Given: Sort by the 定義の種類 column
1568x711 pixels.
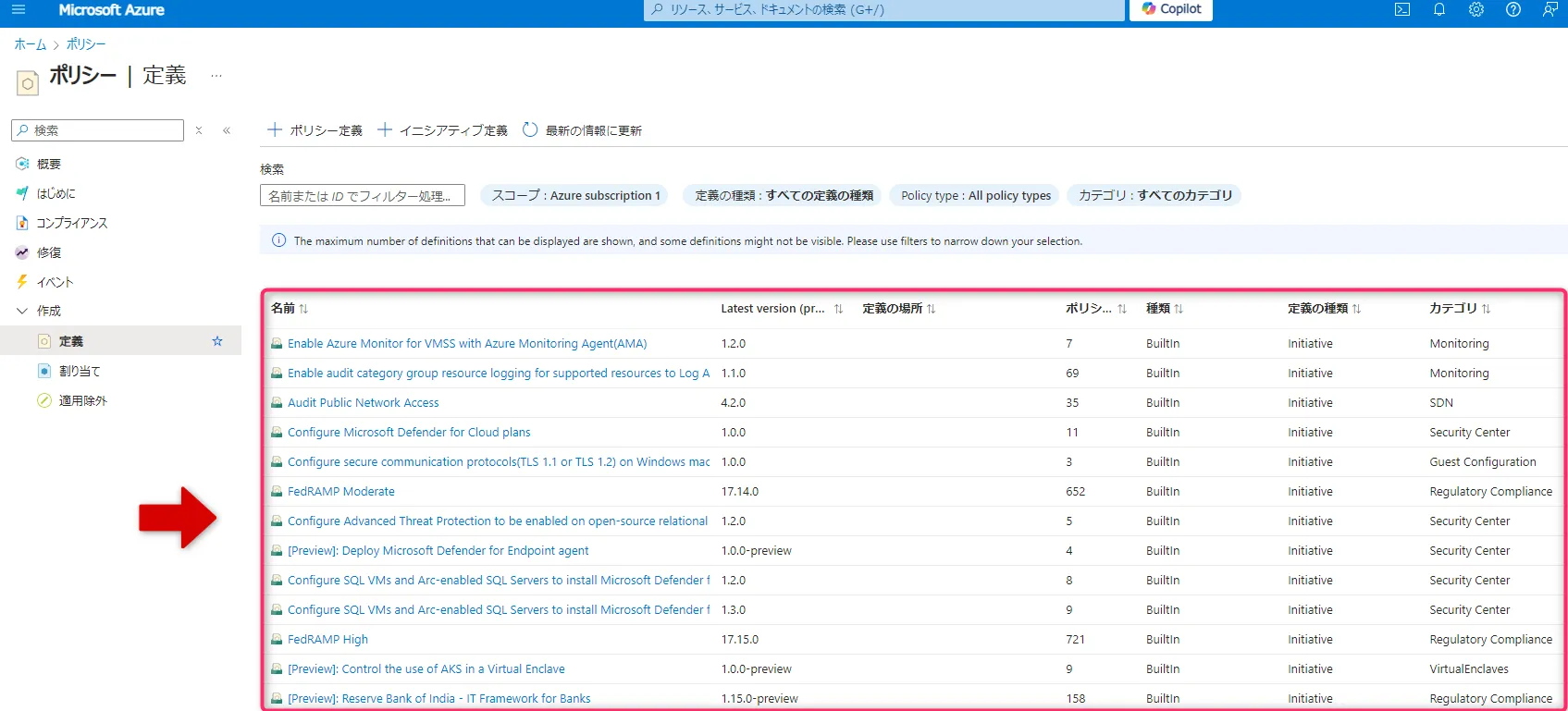Looking at the screenshot, I should (x=1324, y=309).
